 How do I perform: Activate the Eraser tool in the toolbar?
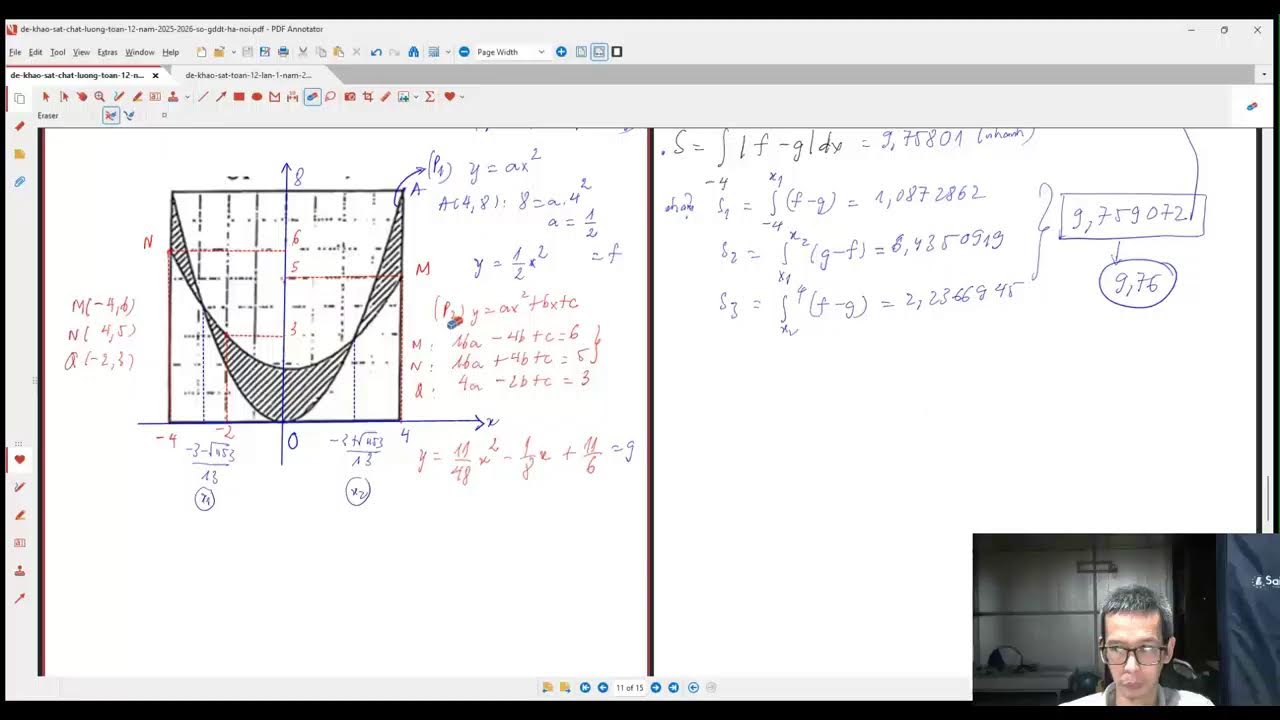point(312,97)
